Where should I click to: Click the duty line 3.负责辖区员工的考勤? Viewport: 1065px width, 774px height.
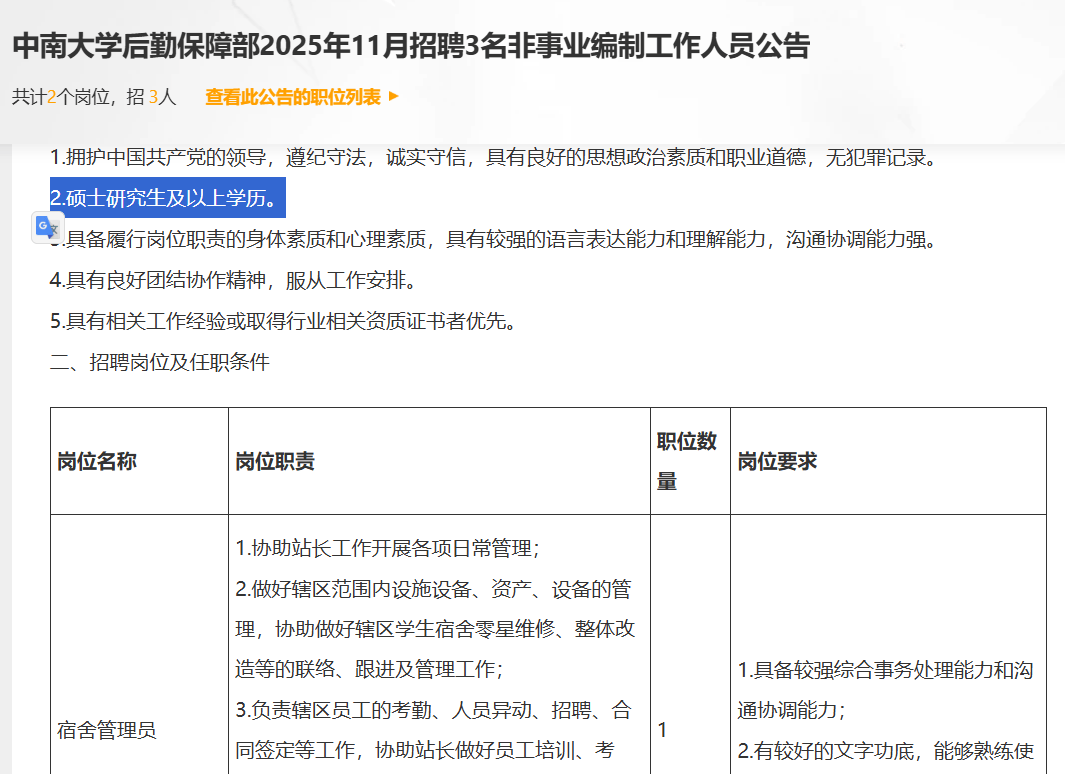point(433,730)
